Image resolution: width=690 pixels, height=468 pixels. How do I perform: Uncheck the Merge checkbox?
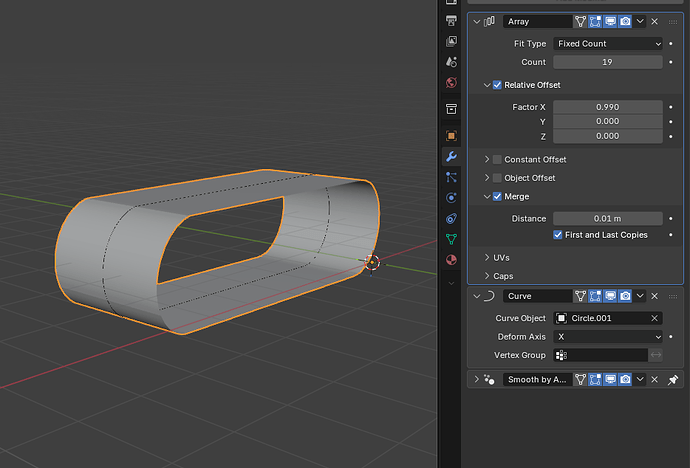coord(497,196)
